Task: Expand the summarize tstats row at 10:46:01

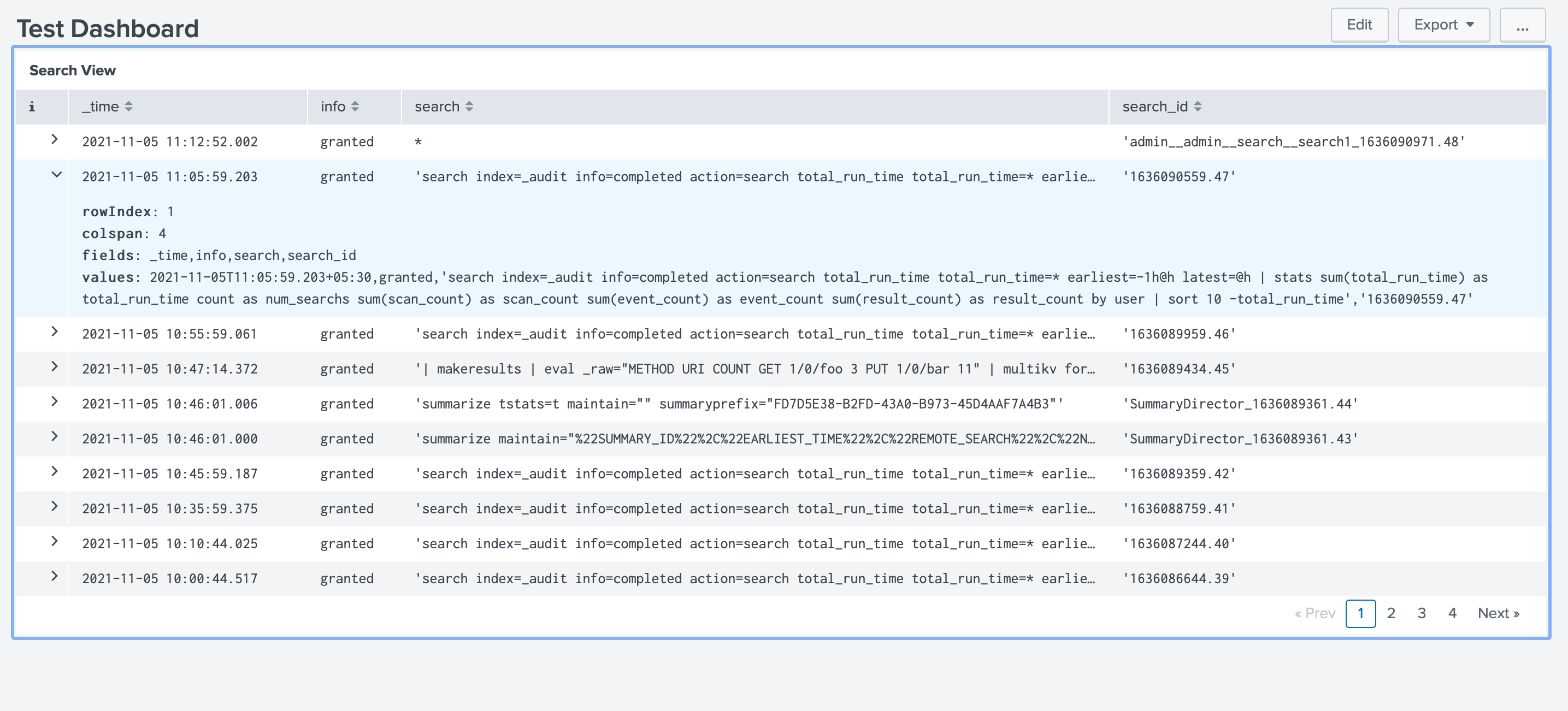Action: pyautogui.click(x=55, y=402)
